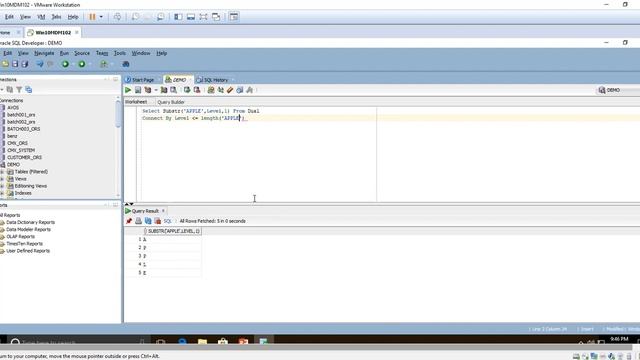The image size is (640, 360).
Task: Toggle VMware console view icon
Action: [234, 17]
